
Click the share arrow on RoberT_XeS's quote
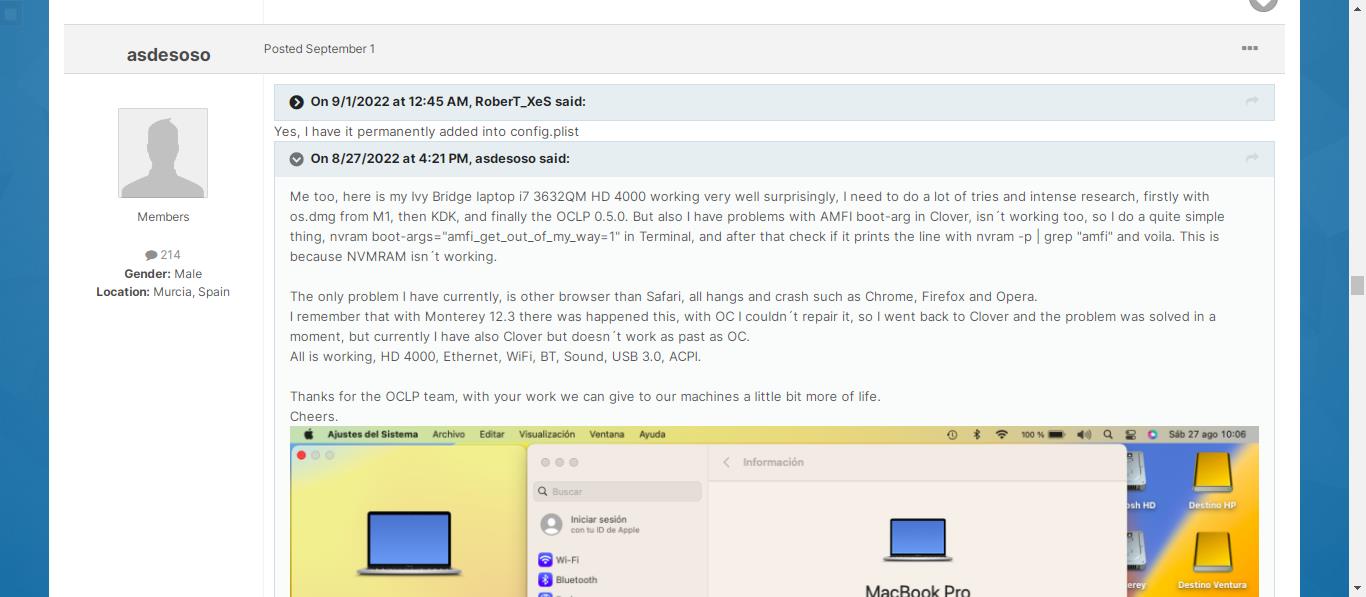click(1251, 101)
